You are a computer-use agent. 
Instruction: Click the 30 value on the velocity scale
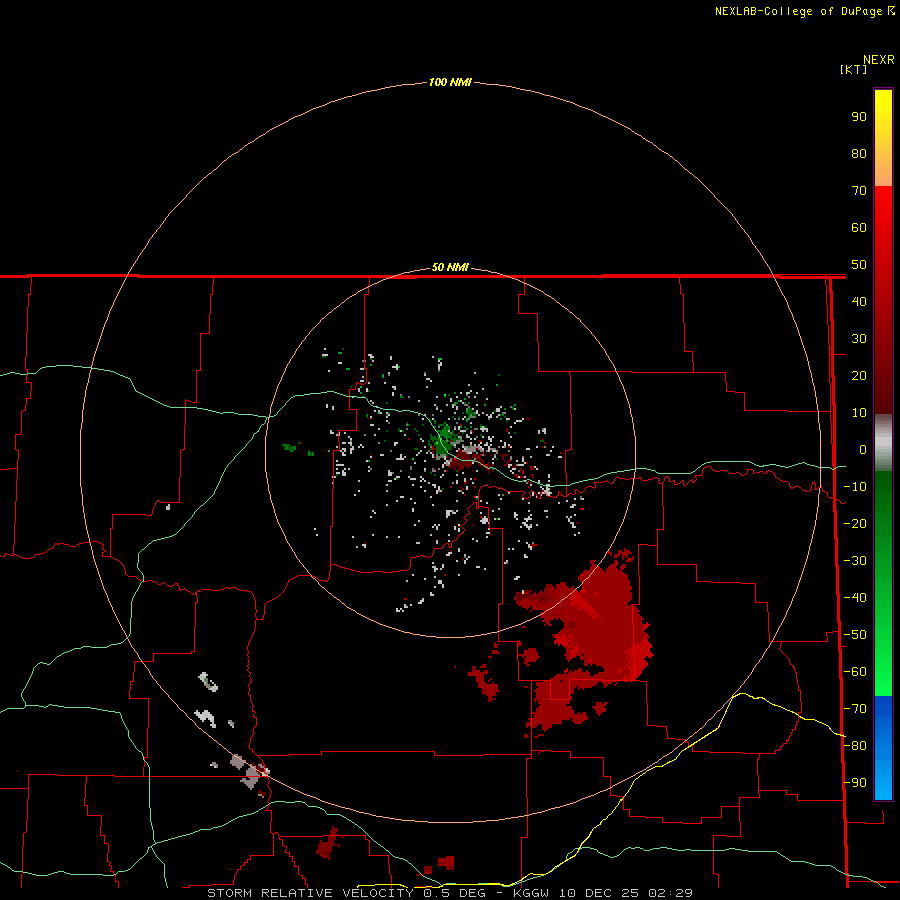(859, 339)
